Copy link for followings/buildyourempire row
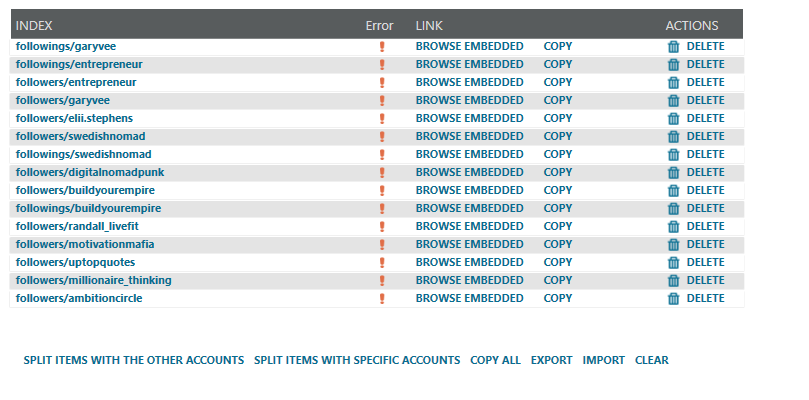The height and width of the screenshot is (400, 809). coord(558,209)
